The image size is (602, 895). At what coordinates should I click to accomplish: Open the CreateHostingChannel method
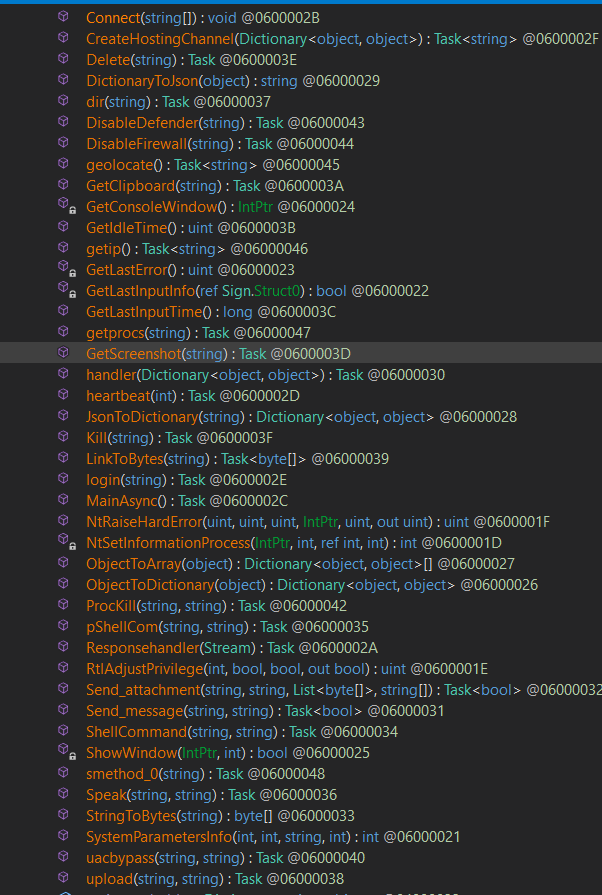(x=159, y=39)
